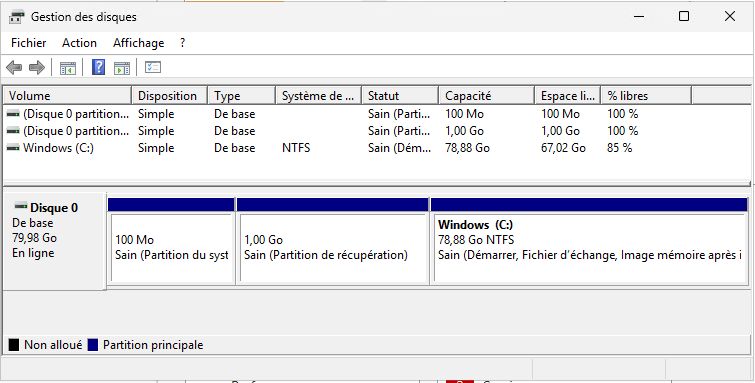Click the disk icon beside Disque 0
This screenshot has height=383, width=755.
[21, 207]
